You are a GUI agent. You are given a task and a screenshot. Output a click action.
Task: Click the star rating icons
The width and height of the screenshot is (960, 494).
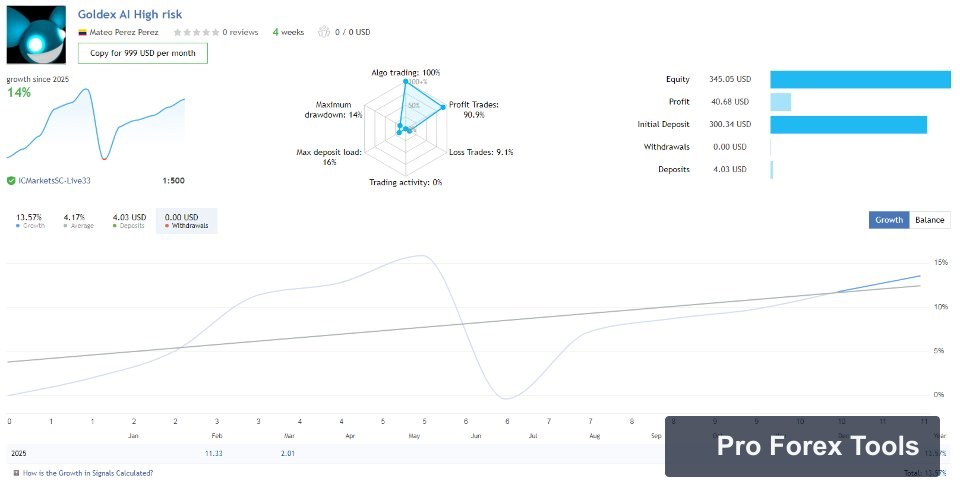coord(196,32)
